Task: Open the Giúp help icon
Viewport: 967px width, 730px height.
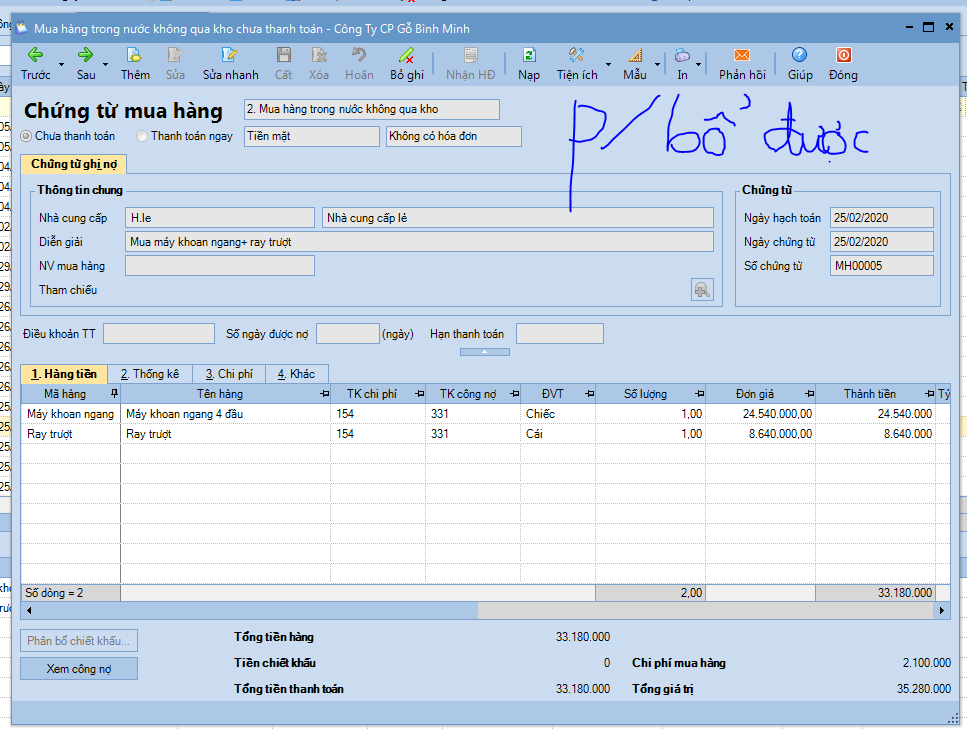Action: (800, 56)
